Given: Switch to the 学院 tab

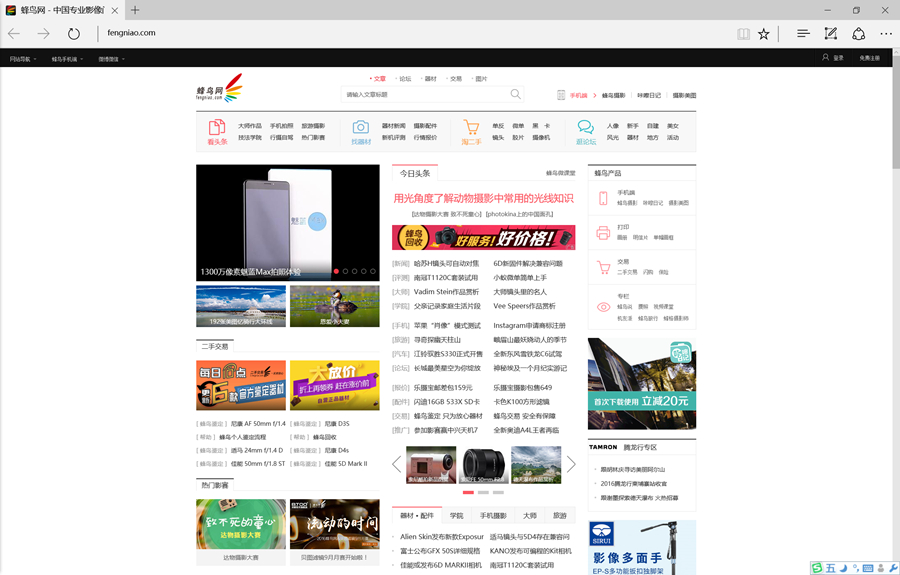Looking at the screenshot, I should 456,515.
